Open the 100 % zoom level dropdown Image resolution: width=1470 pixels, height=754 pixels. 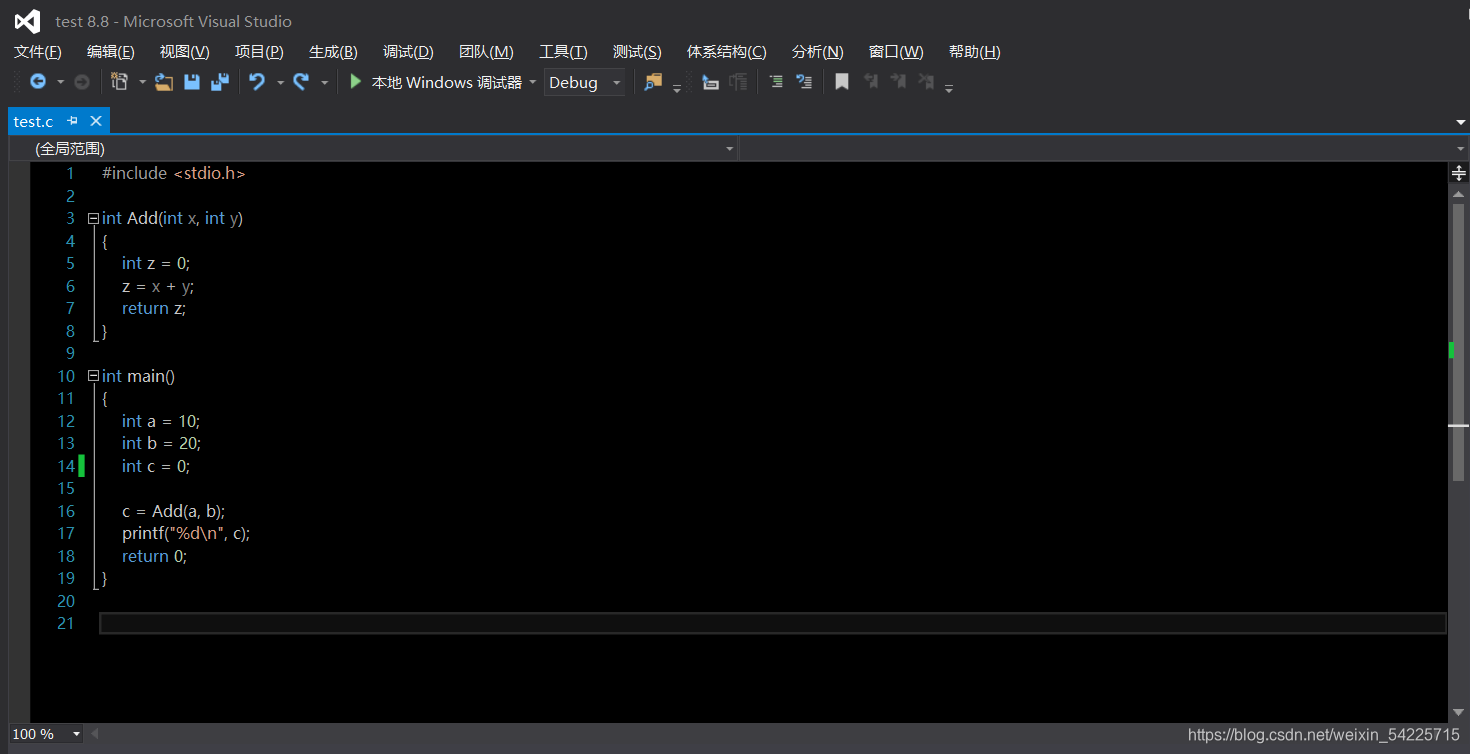46,734
